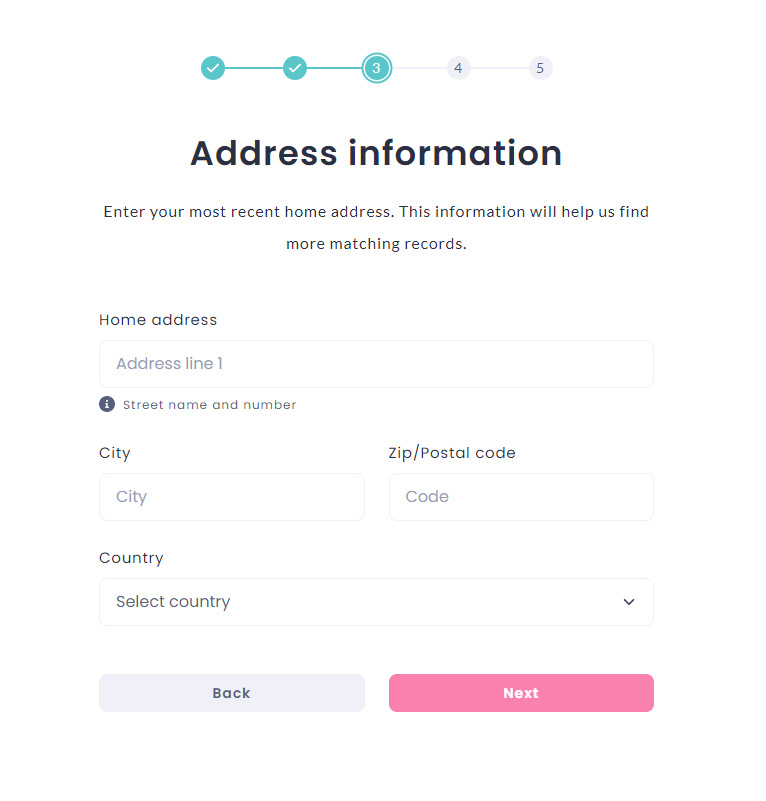766x801 pixels.
Task: Click the Zip/Postal code label
Action: (452, 453)
